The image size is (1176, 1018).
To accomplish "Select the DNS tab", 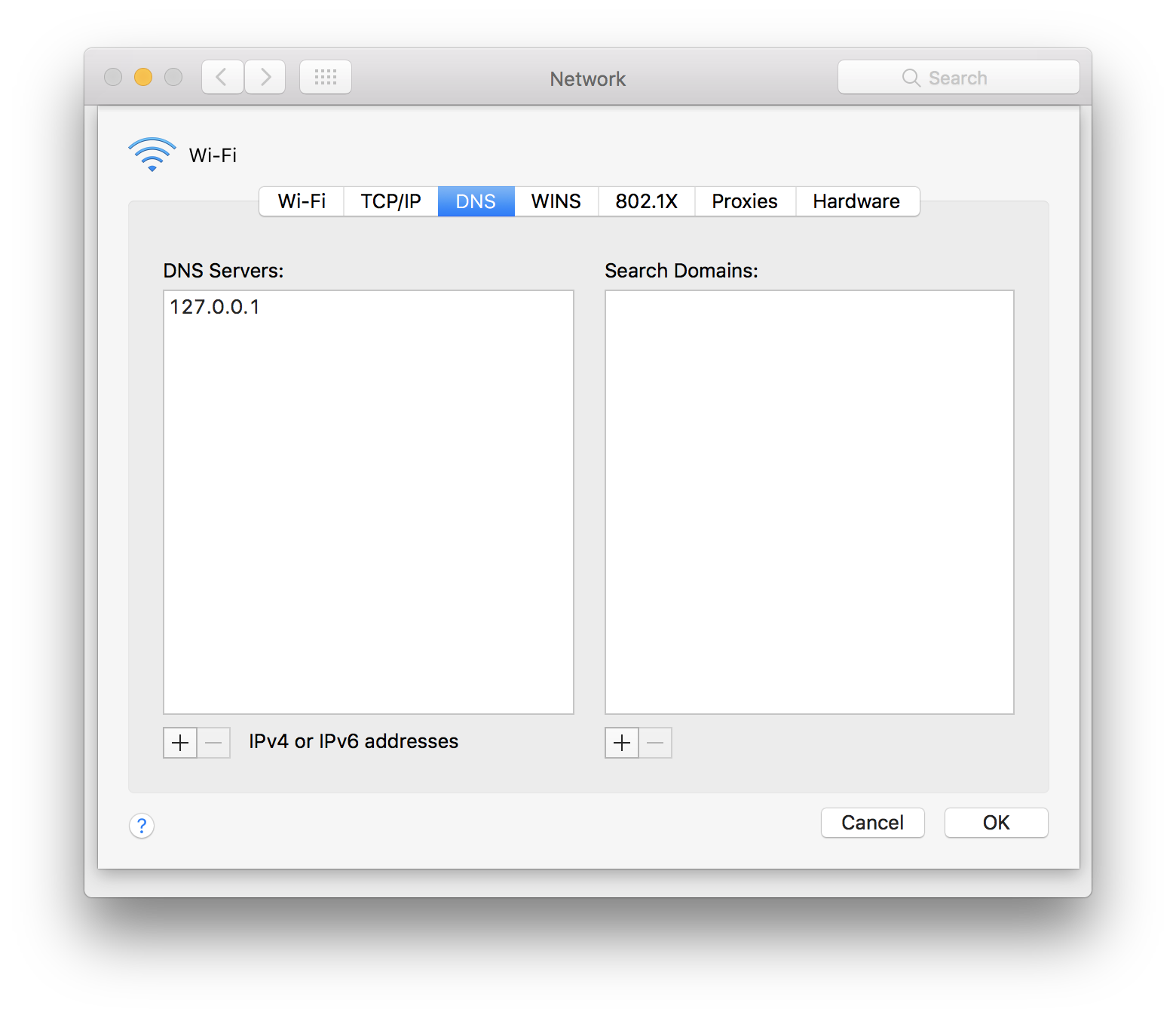I will click(476, 201).
